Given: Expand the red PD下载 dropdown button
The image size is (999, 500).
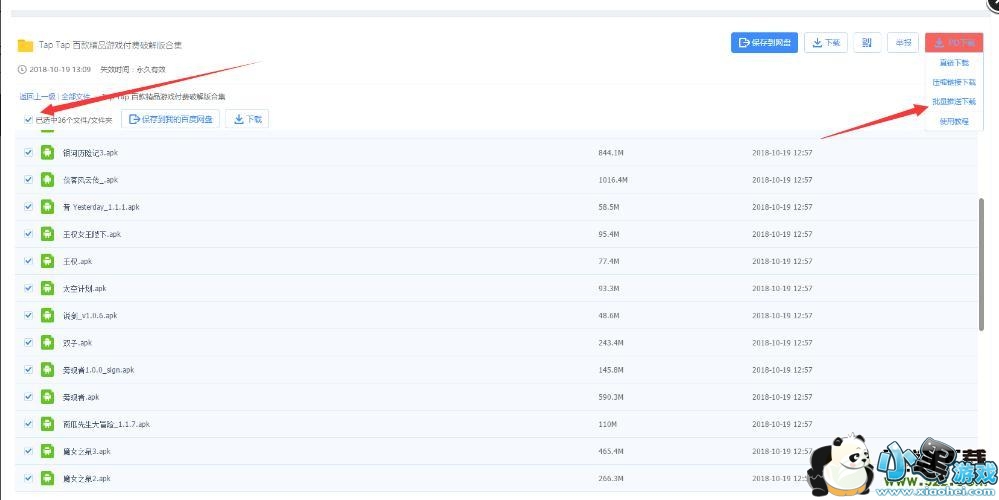Looking at the screenshot, I should point(954,43).
